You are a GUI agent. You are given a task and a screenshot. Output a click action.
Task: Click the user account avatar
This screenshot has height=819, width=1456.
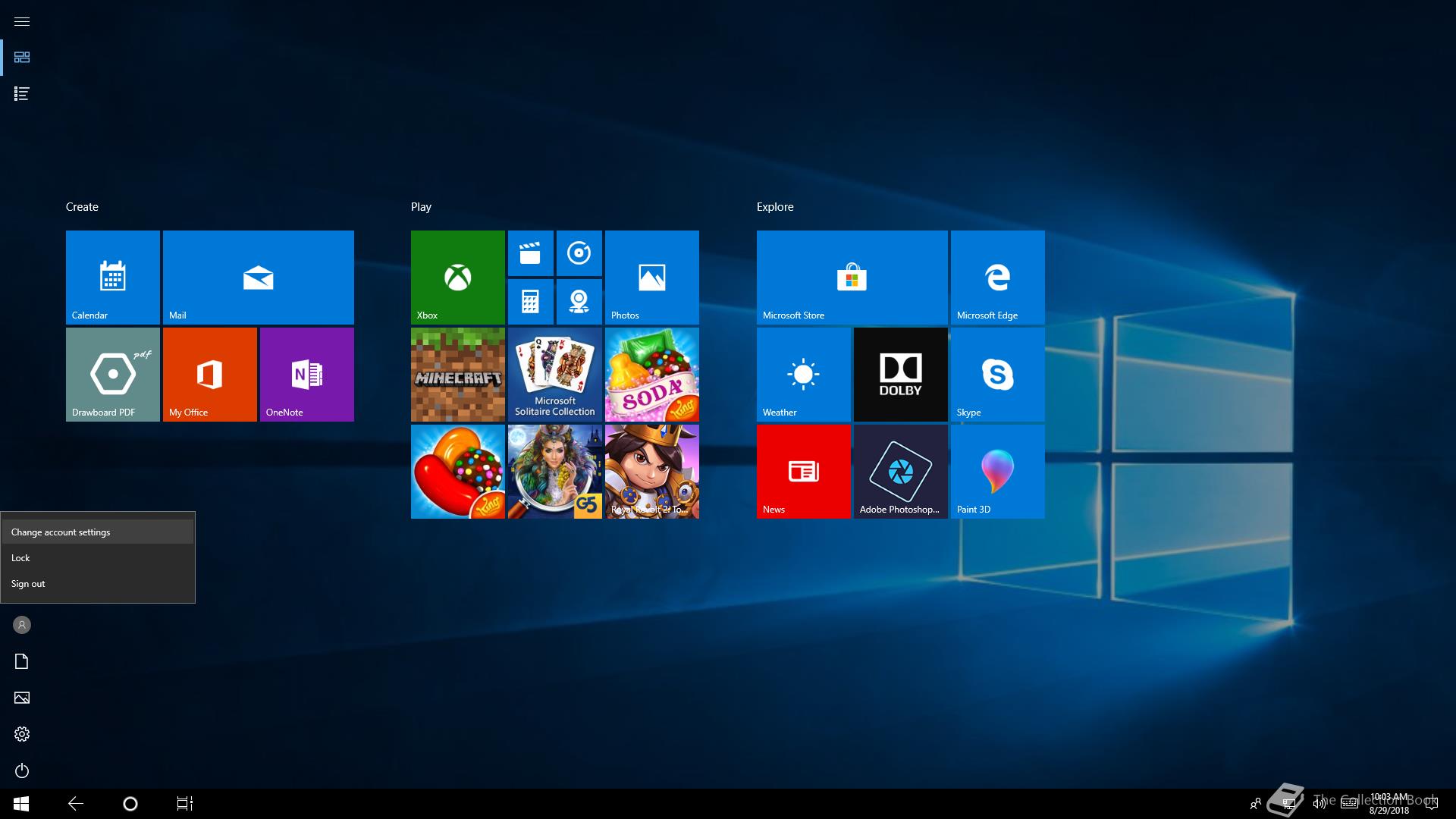pyautogui.click(x=22, y=625)
